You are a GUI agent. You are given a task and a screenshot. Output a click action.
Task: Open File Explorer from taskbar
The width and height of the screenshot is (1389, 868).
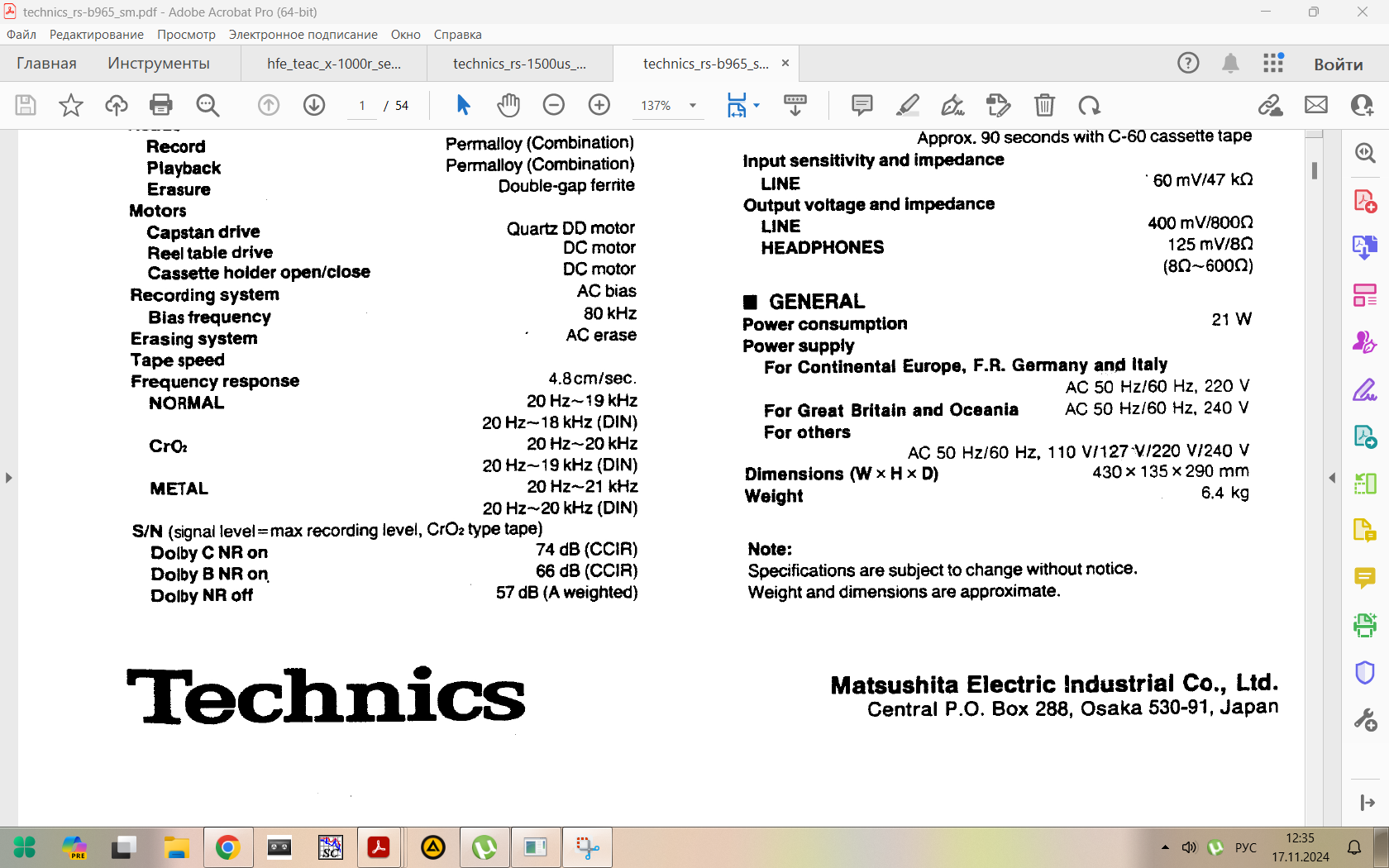176,847
